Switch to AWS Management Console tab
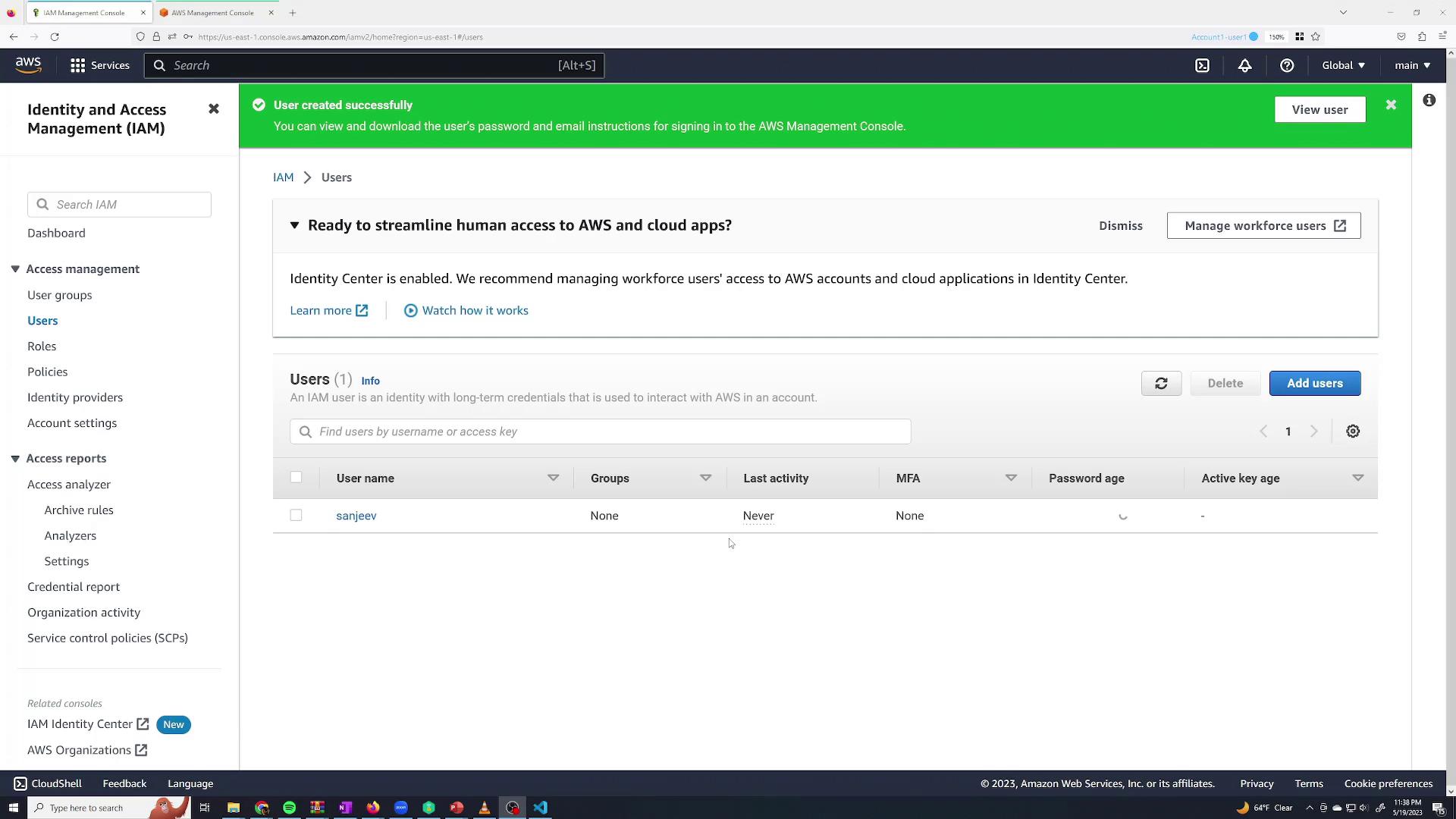The height and width of the screenshot is (819, 1456). (x=212, y=13)
